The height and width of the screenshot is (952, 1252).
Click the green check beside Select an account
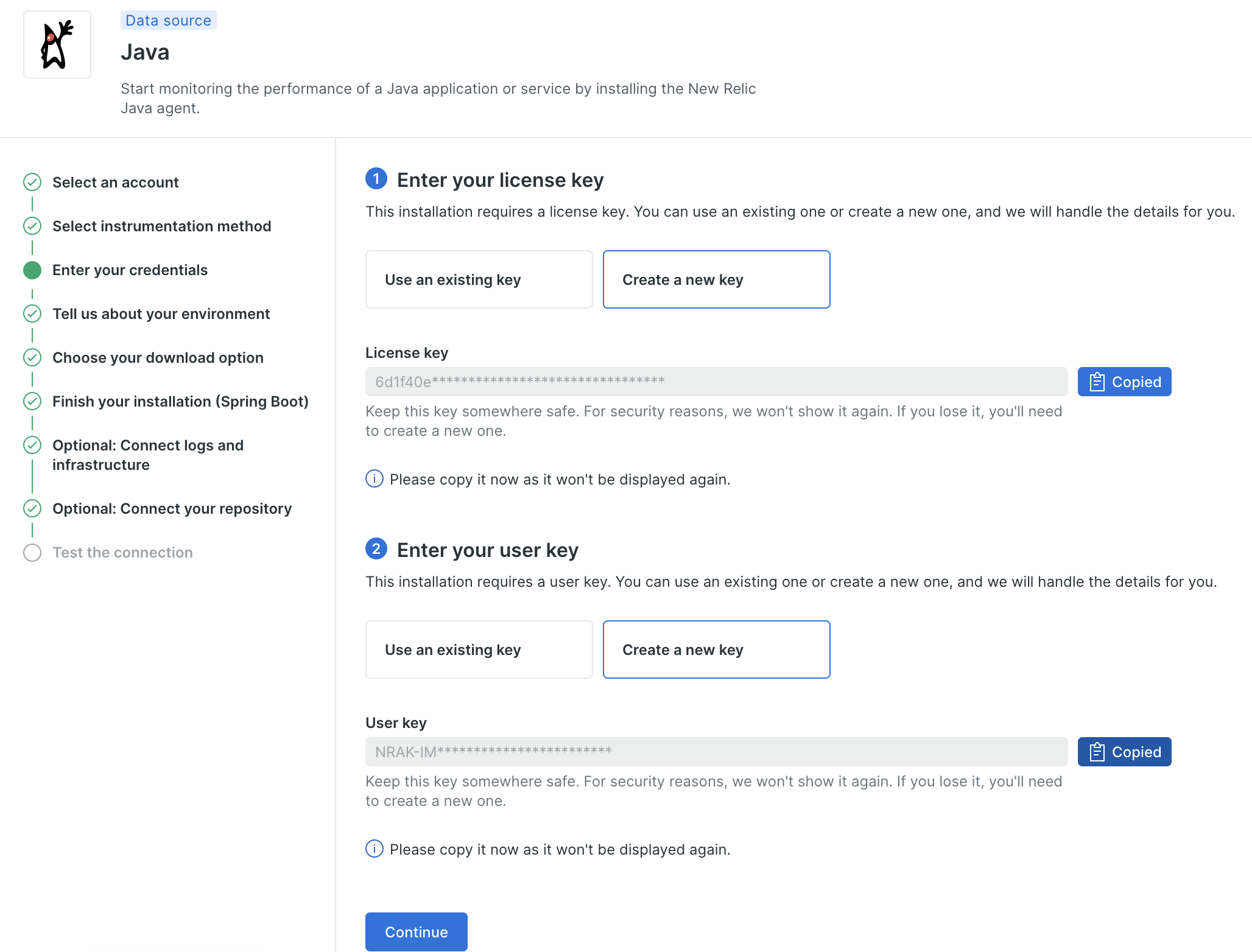pos(32,182)
